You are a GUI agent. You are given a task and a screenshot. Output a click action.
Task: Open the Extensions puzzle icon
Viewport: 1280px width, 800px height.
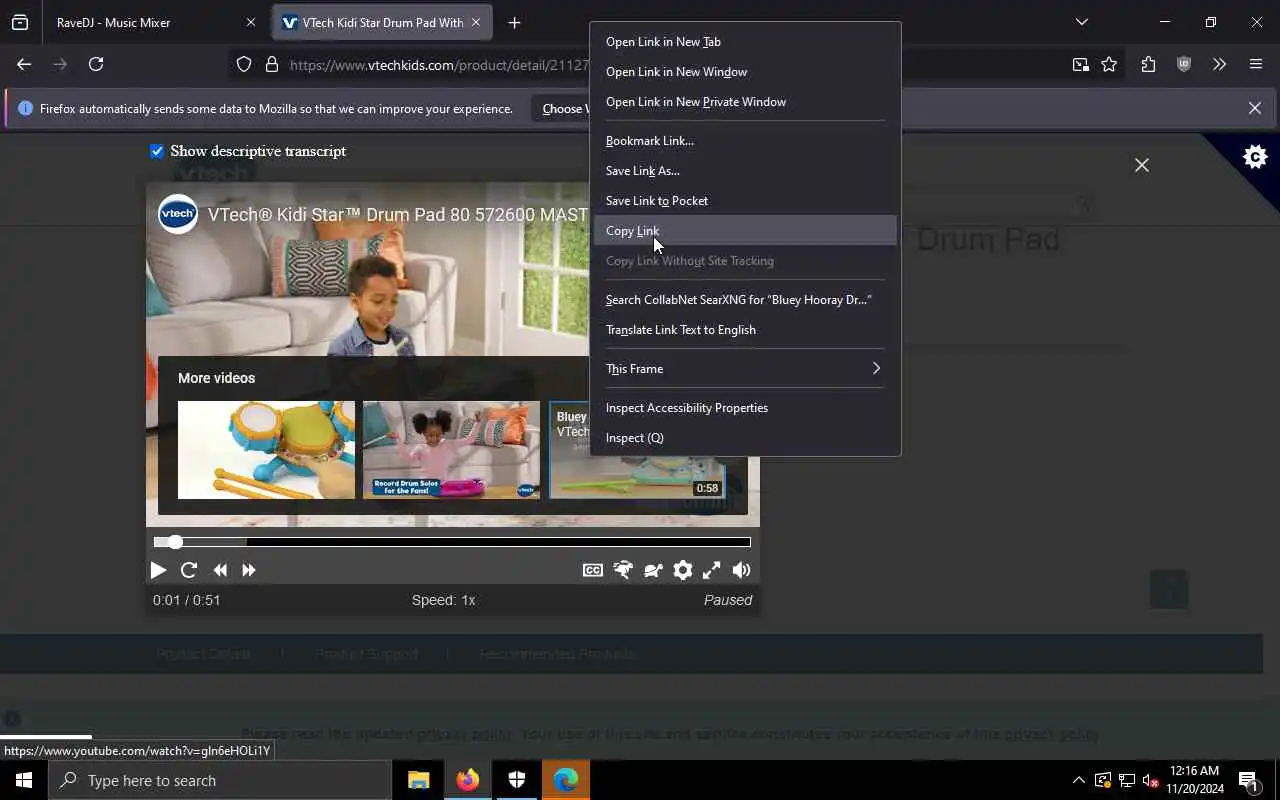tap(1148, 64)
